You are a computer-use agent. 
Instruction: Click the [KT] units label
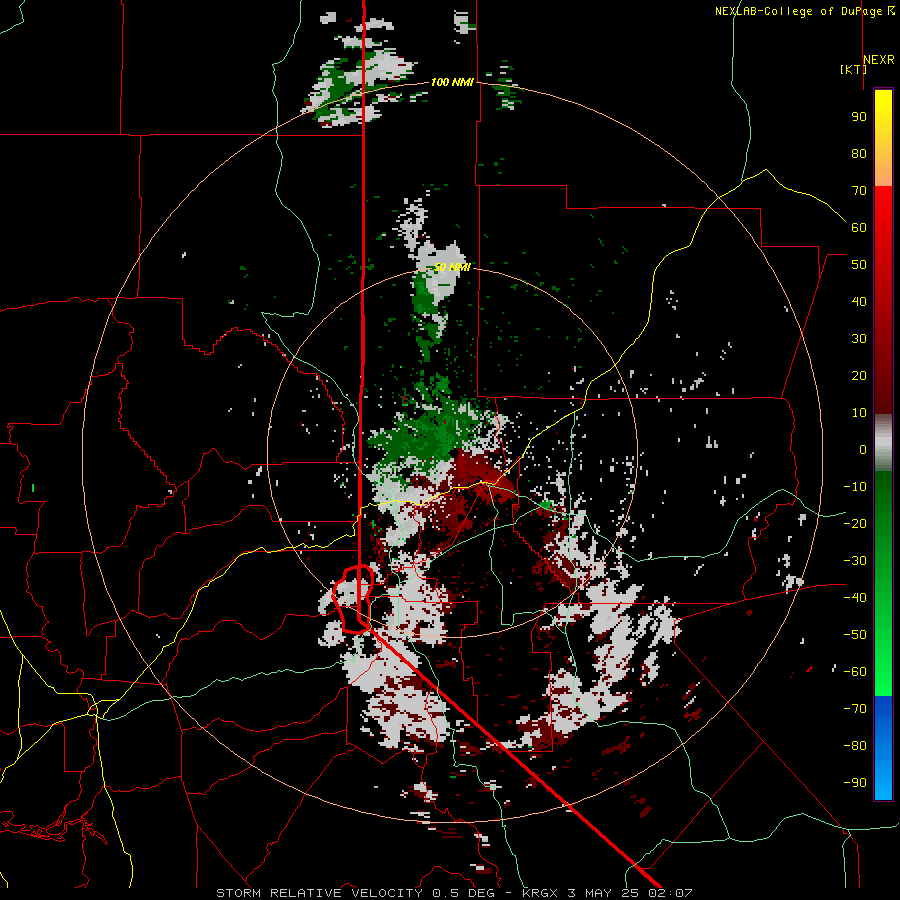(853, 69)
